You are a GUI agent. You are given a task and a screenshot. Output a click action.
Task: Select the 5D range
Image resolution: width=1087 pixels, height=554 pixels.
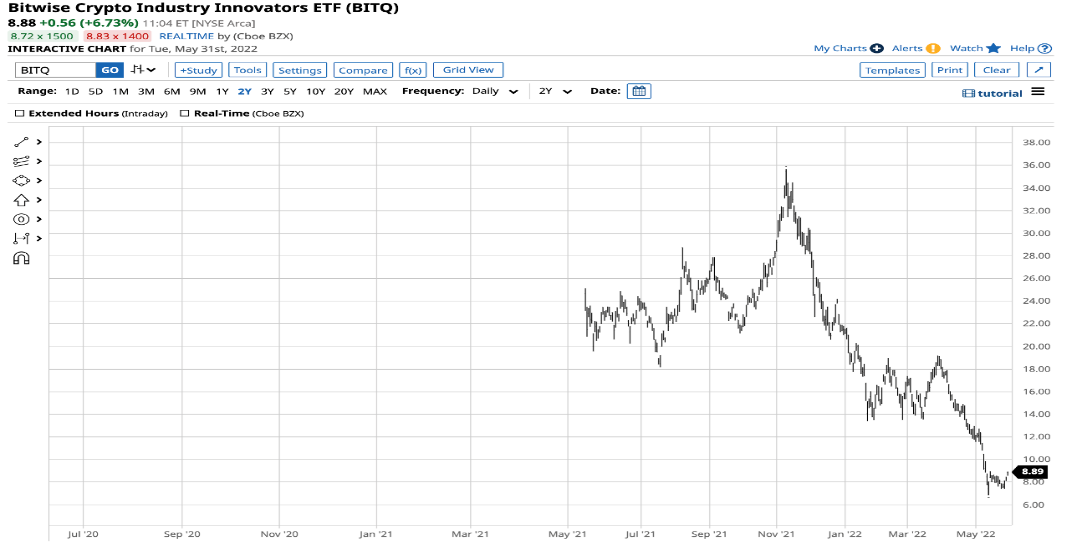click(x=96, y=92)
